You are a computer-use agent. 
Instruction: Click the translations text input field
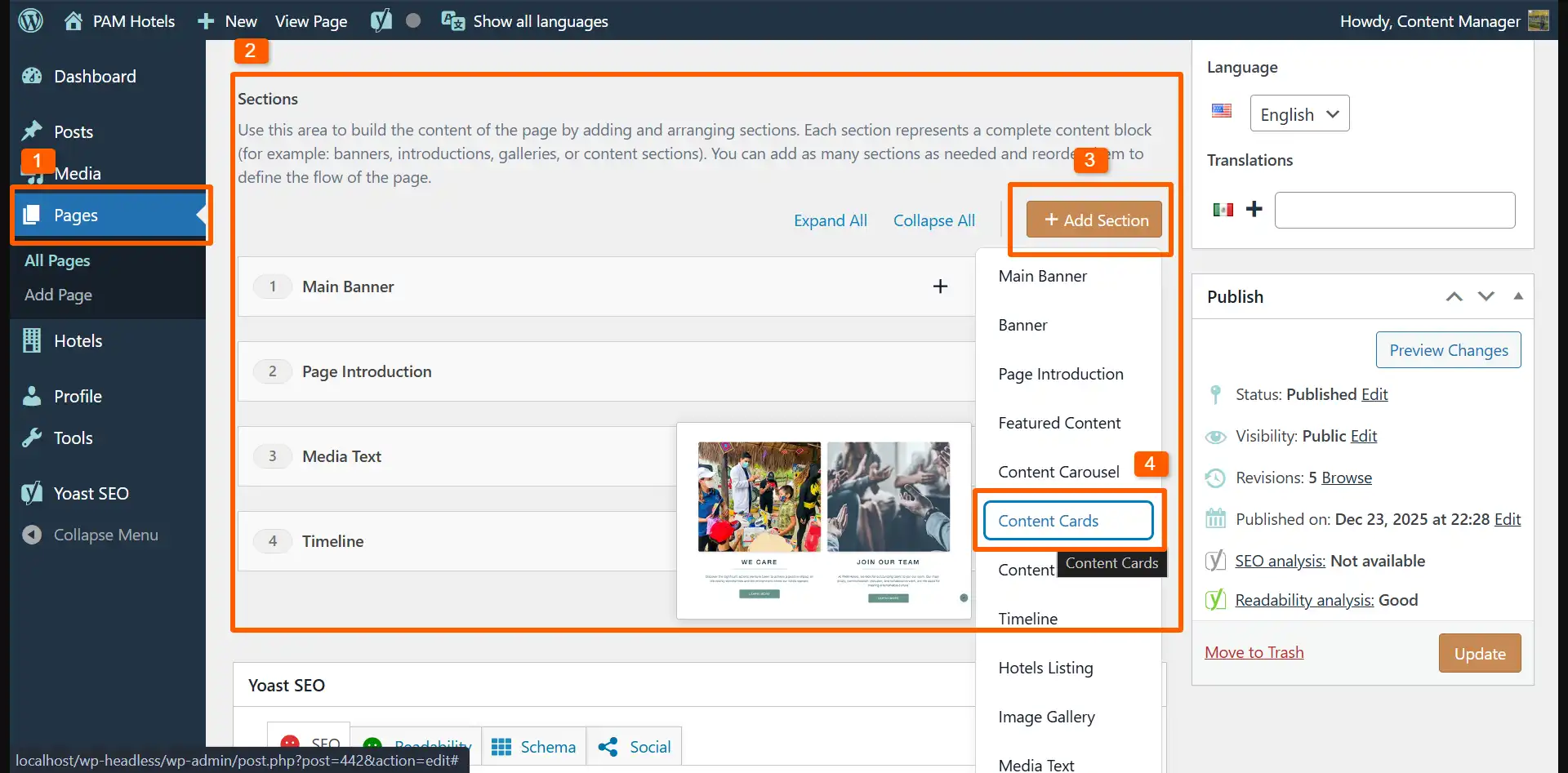pos(1395,210)
